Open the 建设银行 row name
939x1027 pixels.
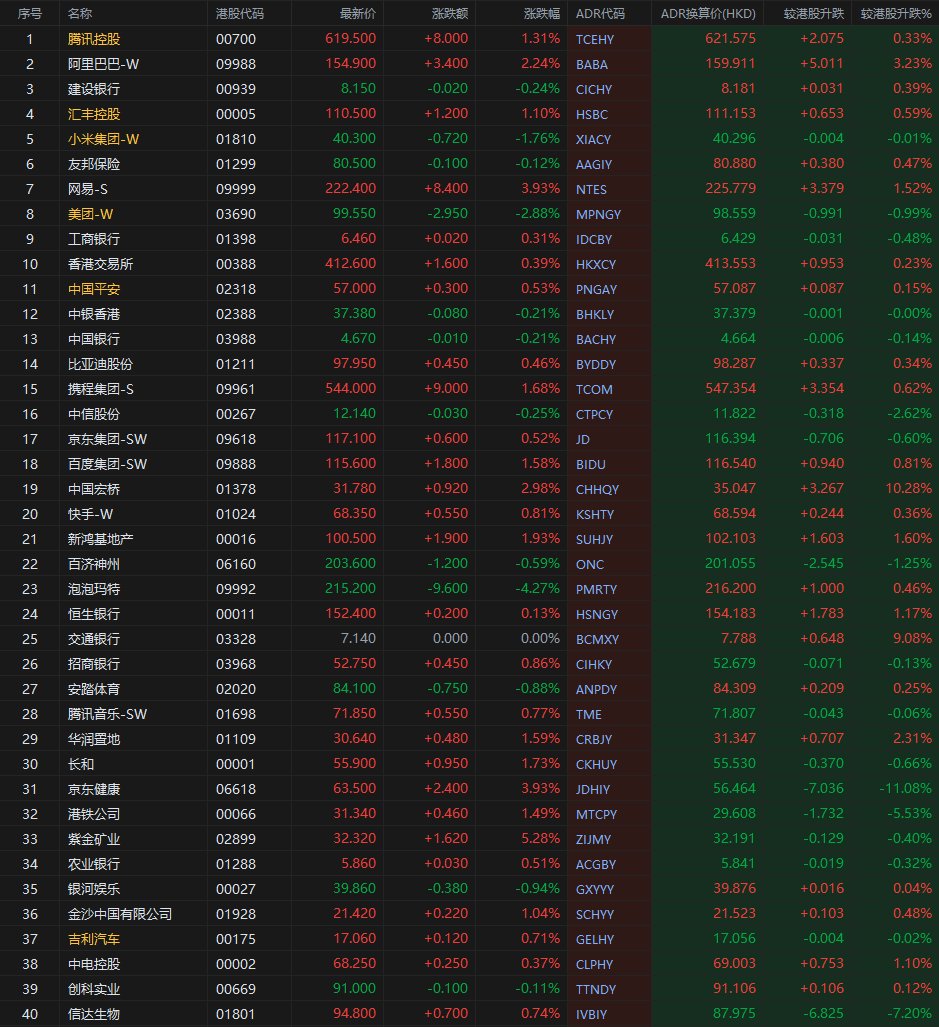pyautogui.click(x=94, y=89)
